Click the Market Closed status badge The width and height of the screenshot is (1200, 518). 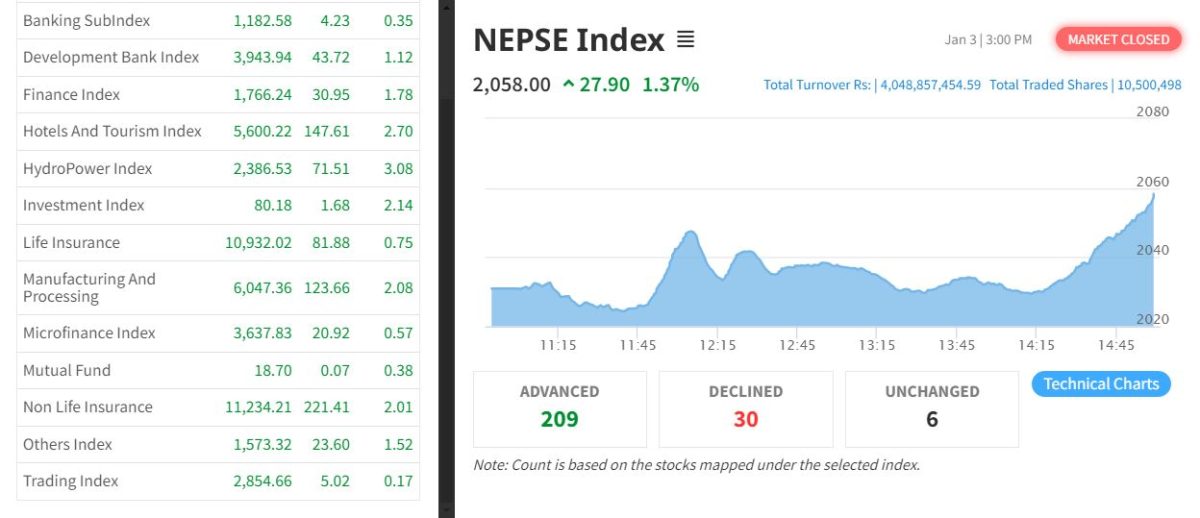1117,40
